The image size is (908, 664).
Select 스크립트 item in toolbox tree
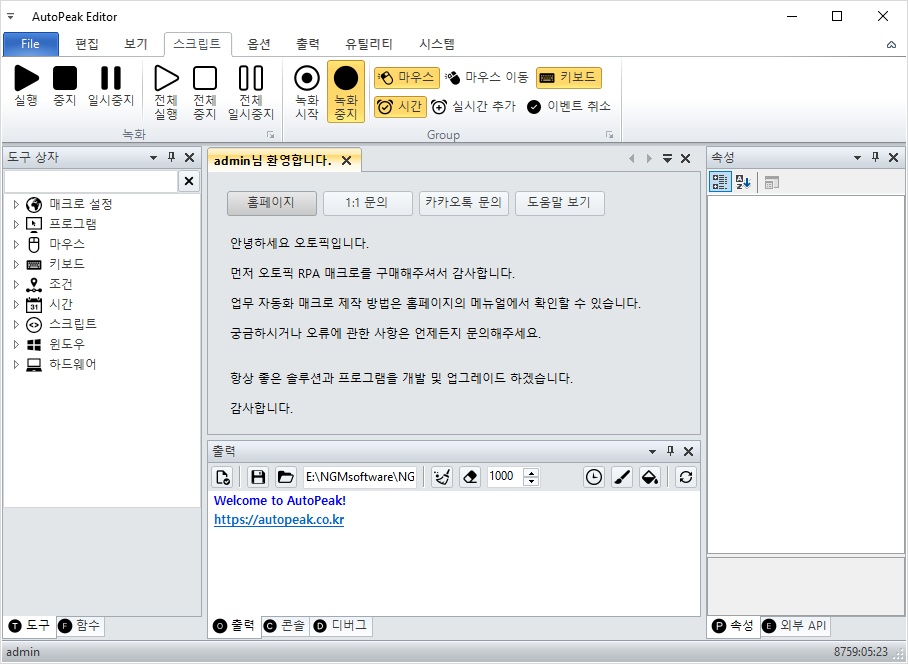click(73, 324)
